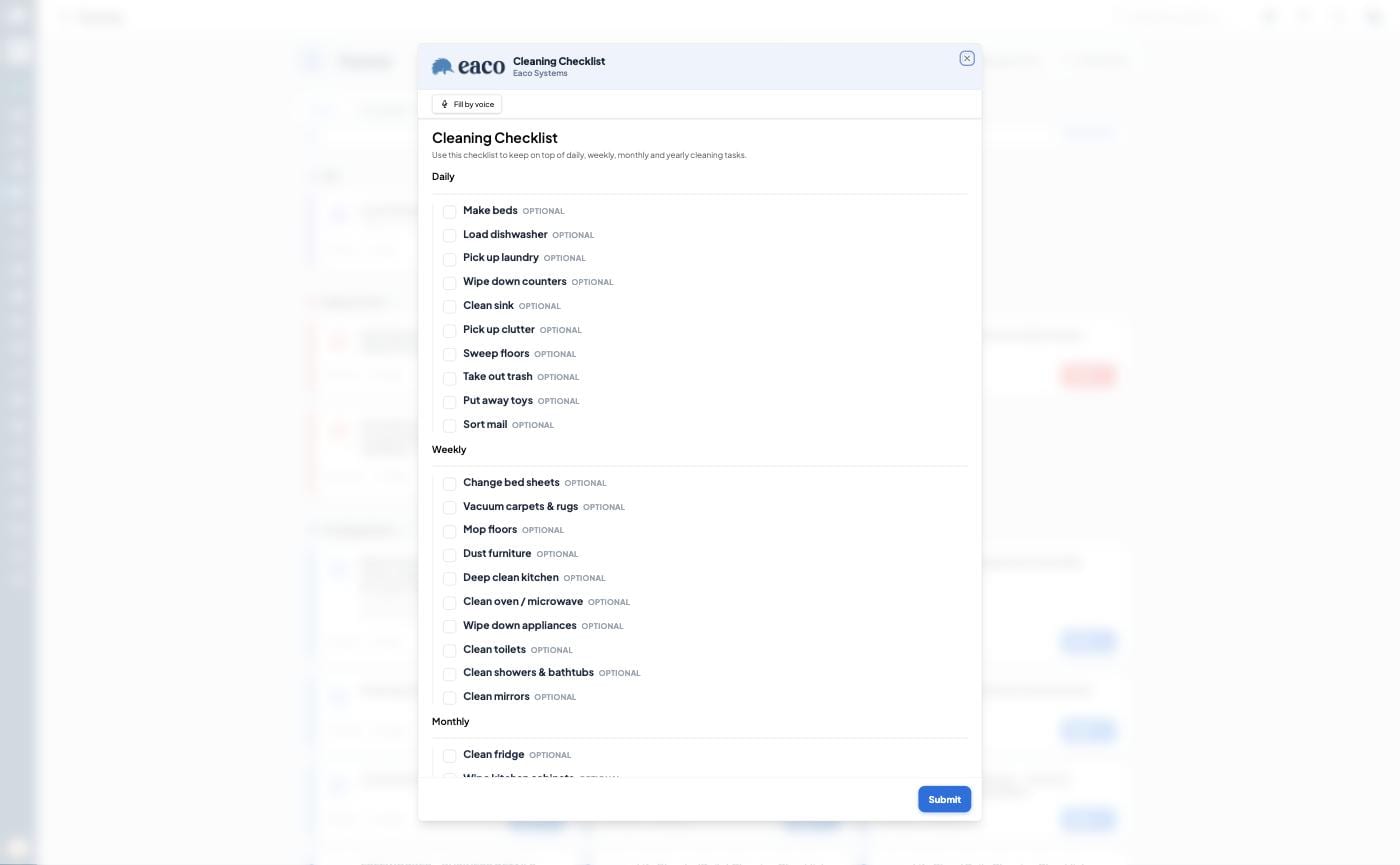Screen dimensions: 1400x865
Task: Mark Wipe down appliances checkbox
Action: point(450,627)
